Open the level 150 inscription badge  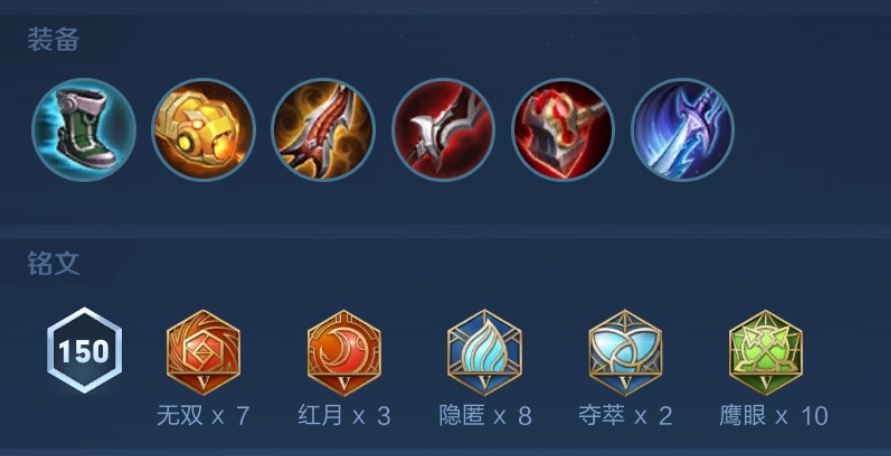pyautogui.click(x=84, y=350)
